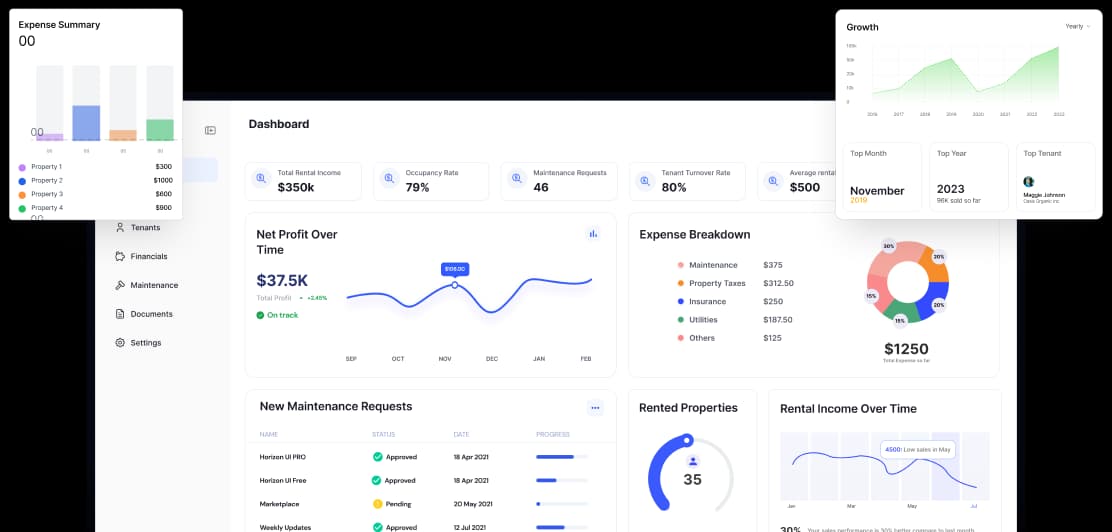Click the Top Year 2023 card
The image size is (1112, 532).
(969, 177)
